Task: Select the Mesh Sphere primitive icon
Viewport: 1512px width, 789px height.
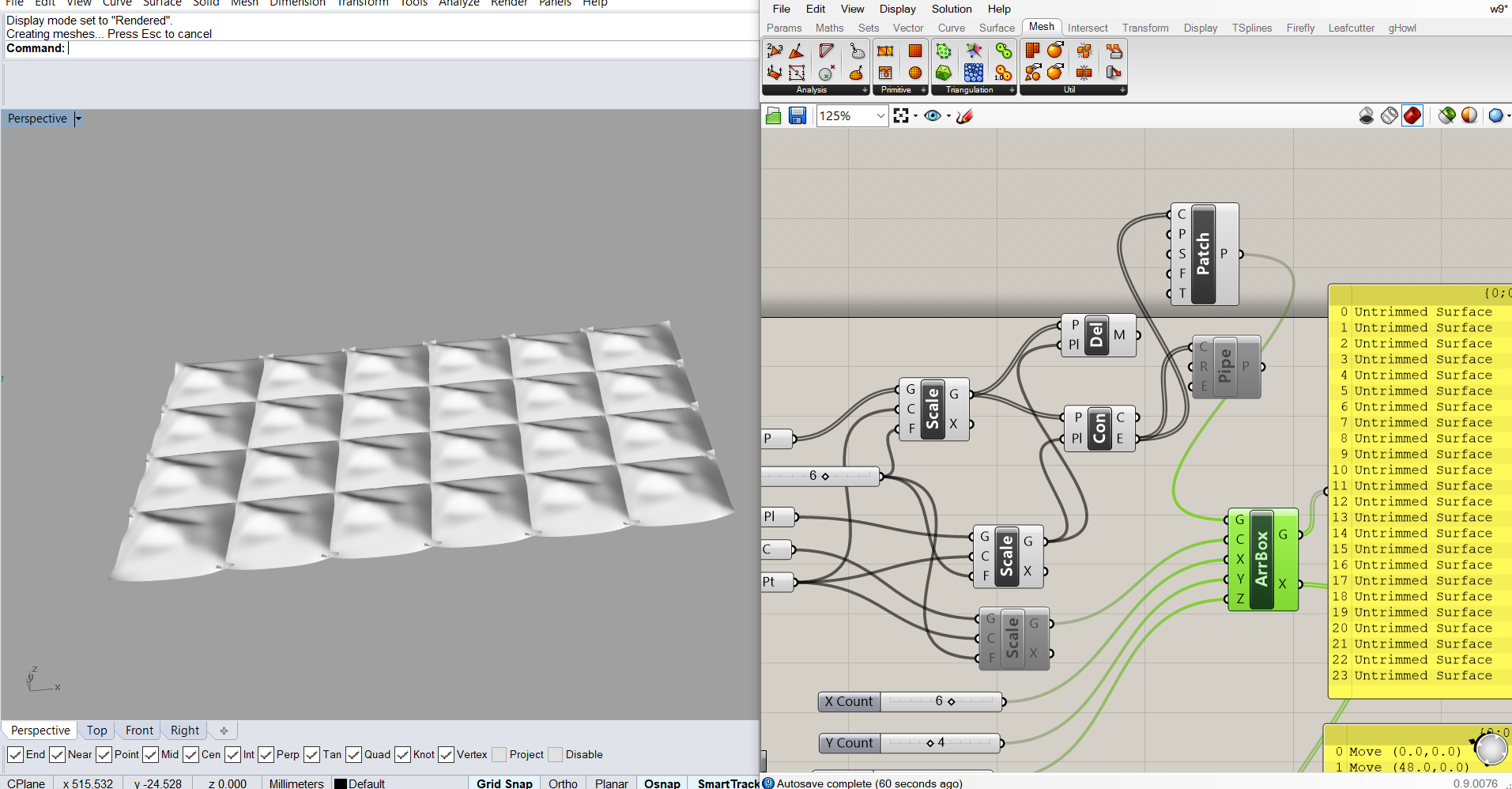Action: click(x=915, y=73)
